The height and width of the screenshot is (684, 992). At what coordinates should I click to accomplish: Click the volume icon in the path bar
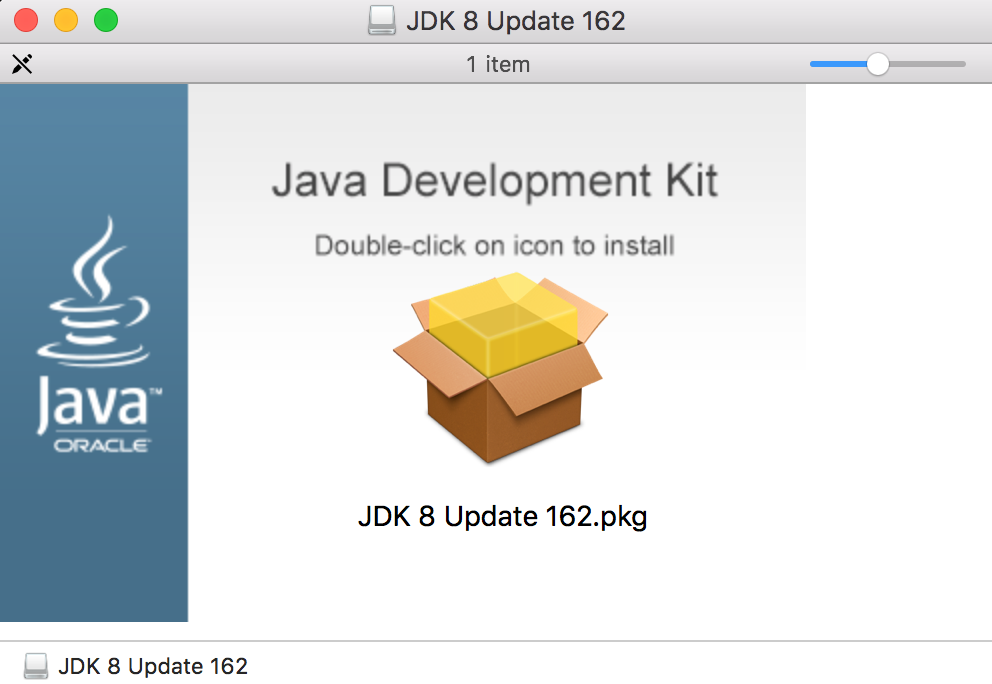[x=36, y=666]
